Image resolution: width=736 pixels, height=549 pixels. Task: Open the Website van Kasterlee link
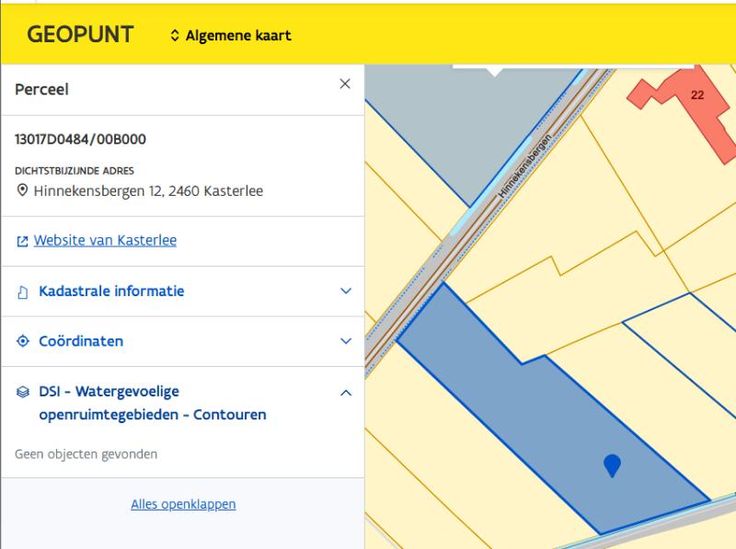tap(105, 240)
